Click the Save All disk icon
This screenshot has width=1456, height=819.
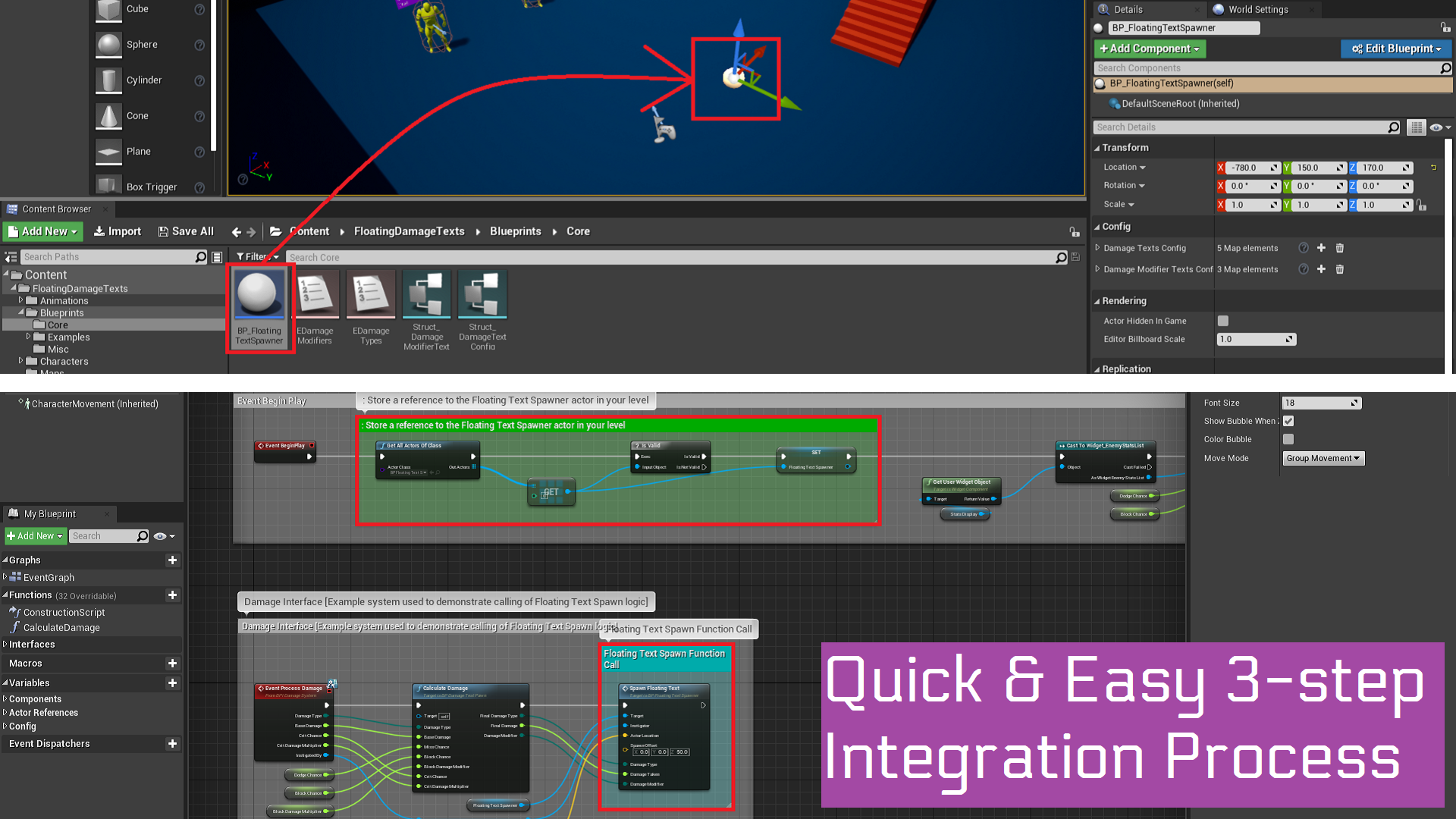pos(163,232)
